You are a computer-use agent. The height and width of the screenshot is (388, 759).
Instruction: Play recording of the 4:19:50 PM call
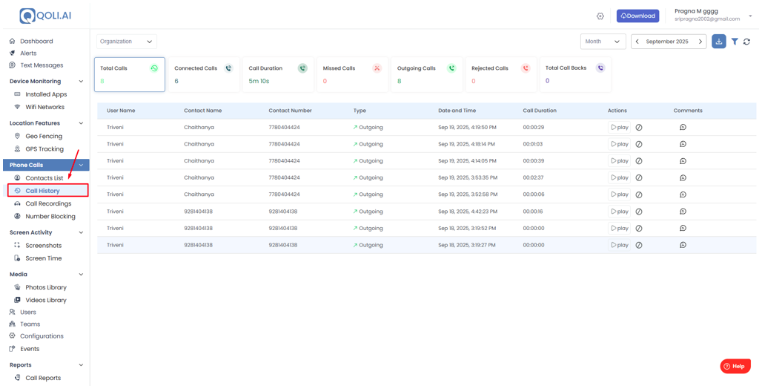(x=620, y=127)
